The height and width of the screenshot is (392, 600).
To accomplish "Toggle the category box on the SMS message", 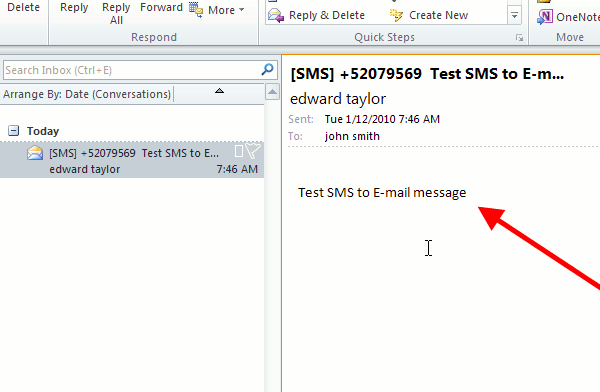I will 239,151.
